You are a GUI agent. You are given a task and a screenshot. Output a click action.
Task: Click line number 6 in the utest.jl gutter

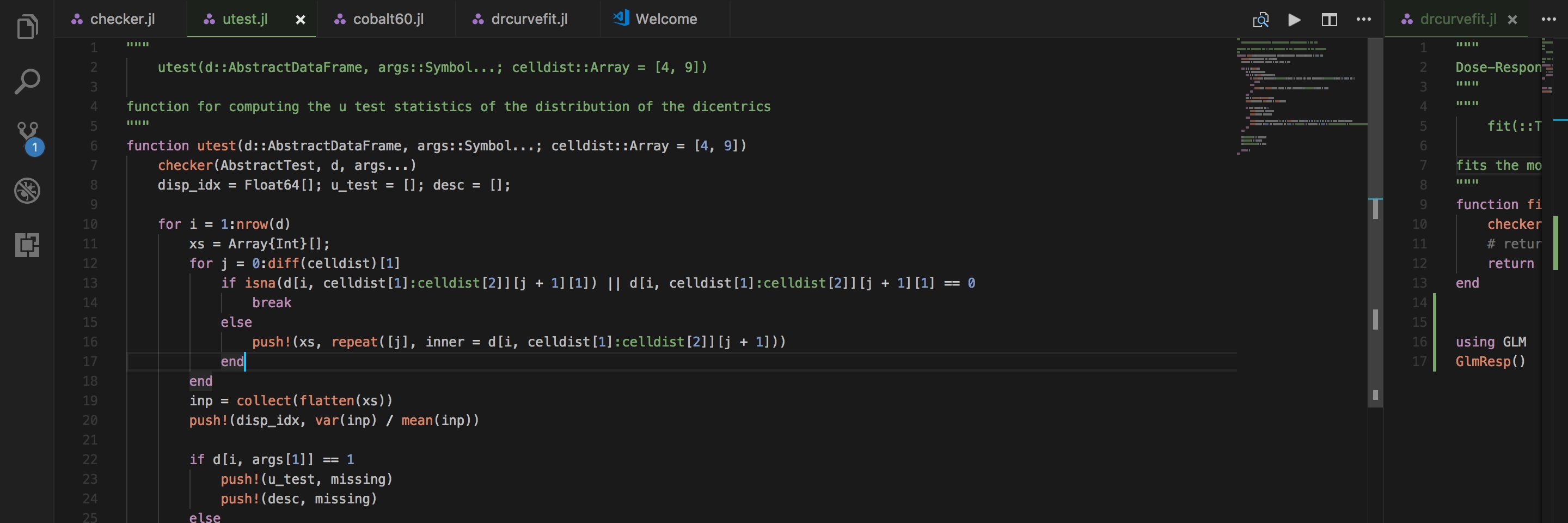tap(94, 145)
